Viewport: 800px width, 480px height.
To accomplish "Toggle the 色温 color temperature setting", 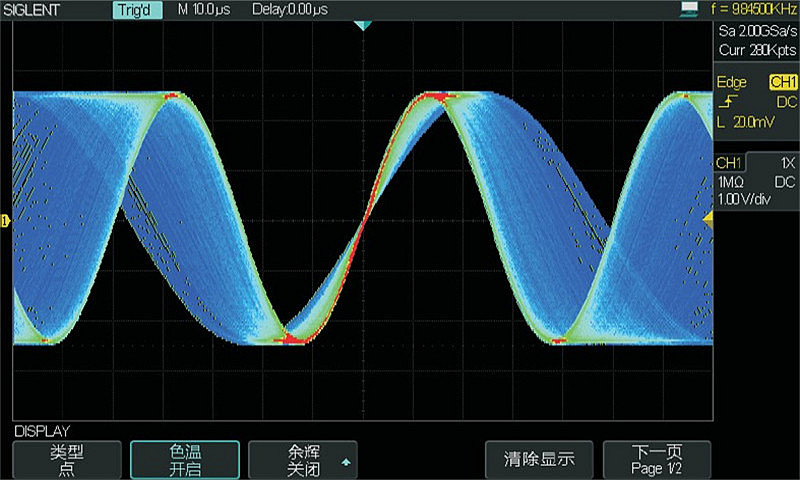I will pos(185,460).
